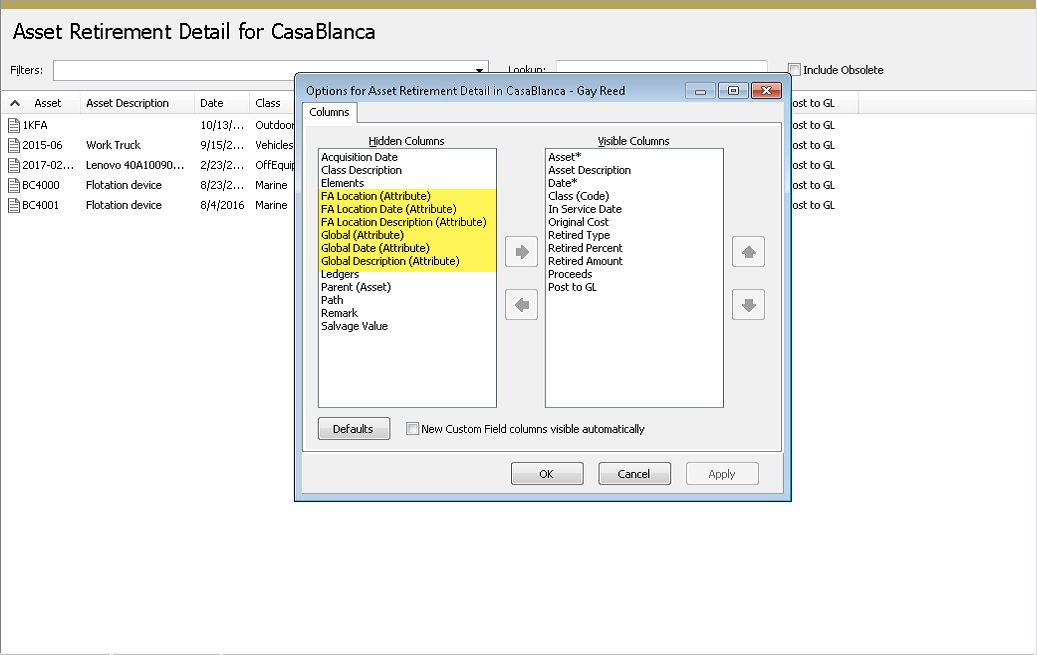This screenshot has height=655, width=1037.
Task: Enable the Include Obsolete checkbox
Action: click(x=794, y=69)
